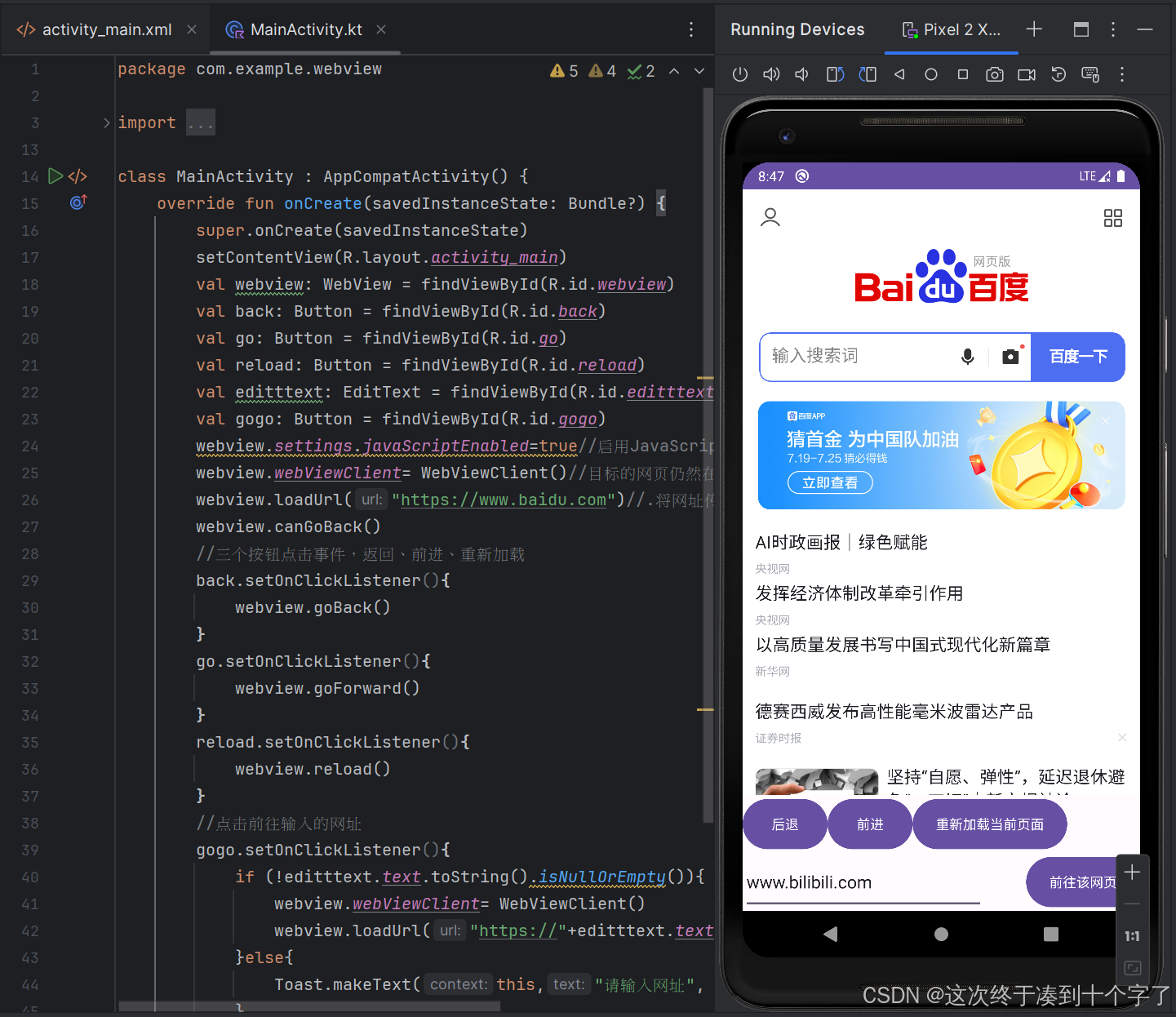Click the emulator power button icon
Screen dimensions: 1176x1017
click(x=739, y=73)
